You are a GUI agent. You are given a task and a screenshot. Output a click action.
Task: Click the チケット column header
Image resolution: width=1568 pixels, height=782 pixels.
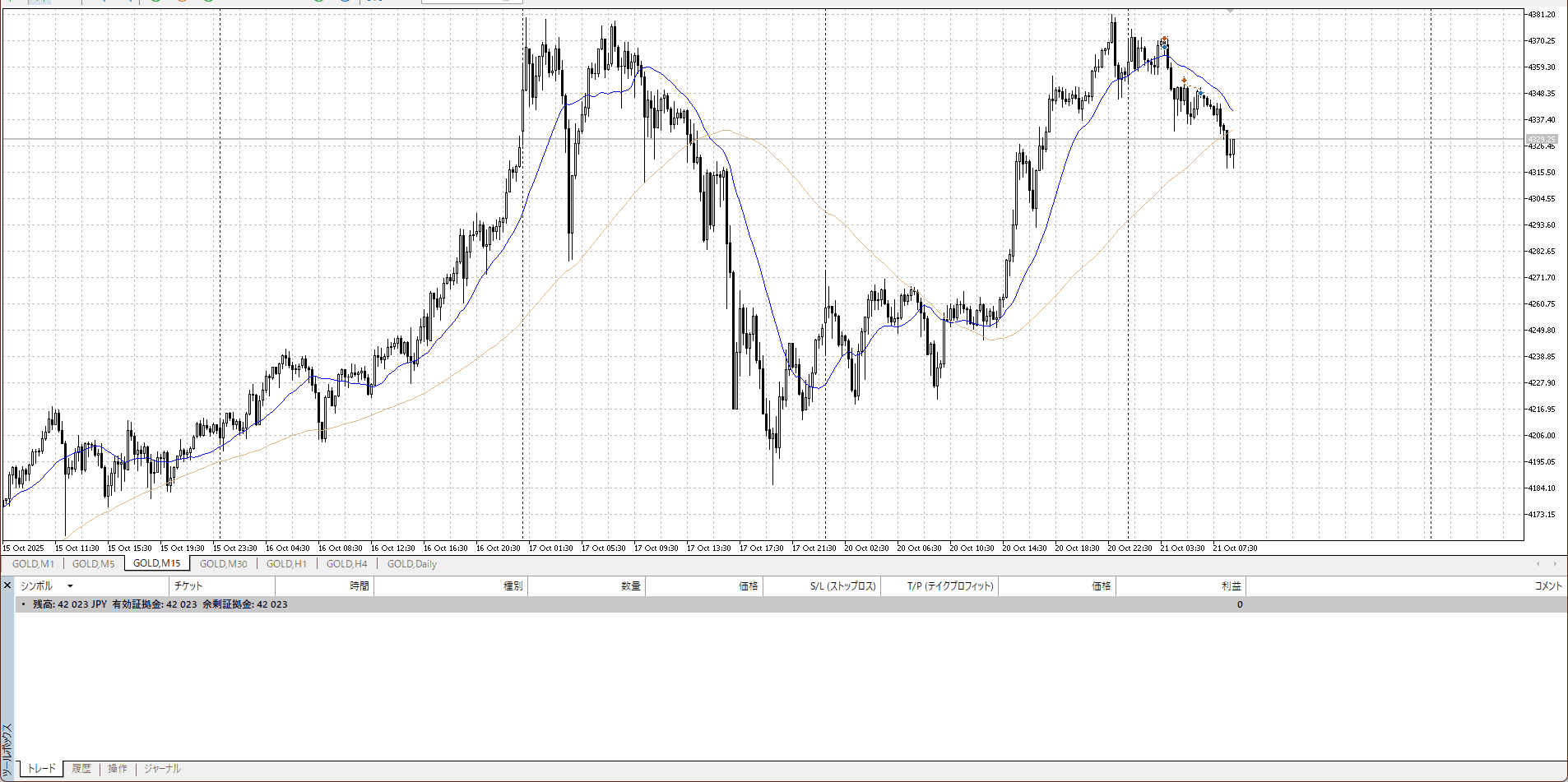pos(188,586)
